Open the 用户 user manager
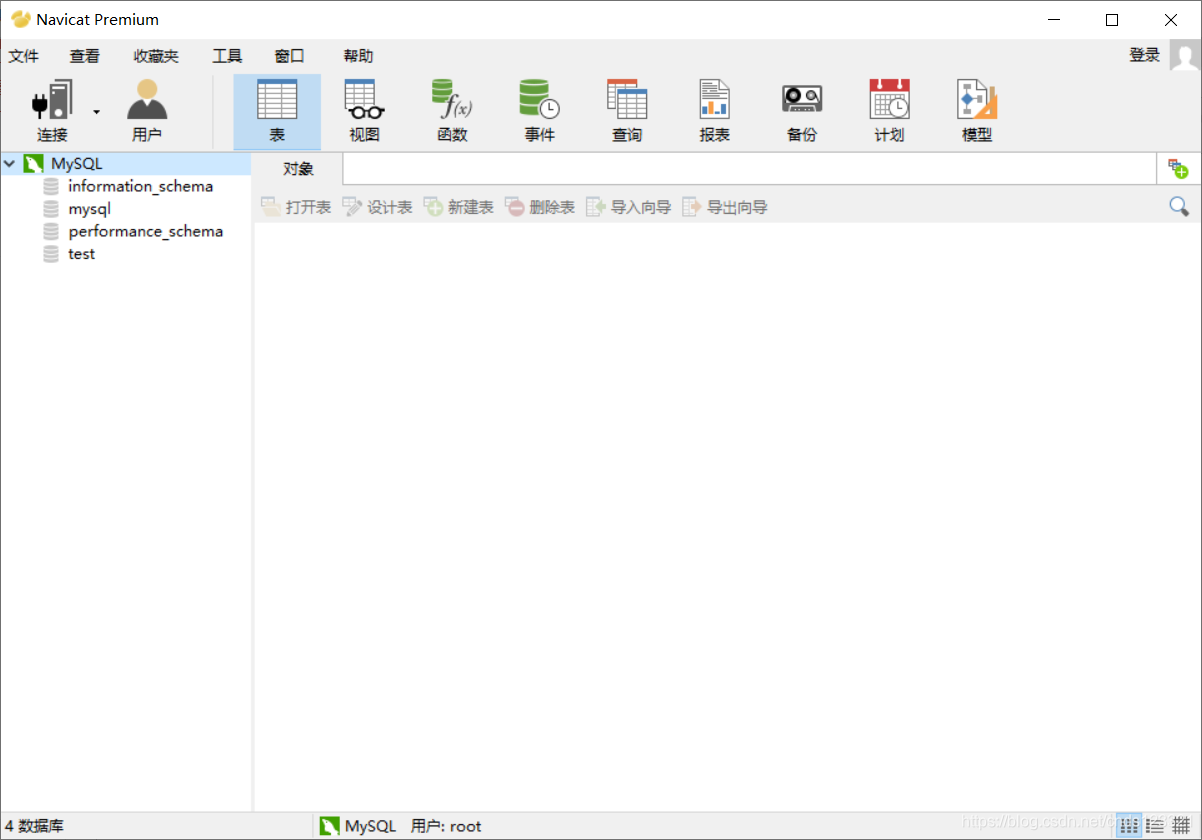The width and height of the screenshot is (1202, 840). 147,112
